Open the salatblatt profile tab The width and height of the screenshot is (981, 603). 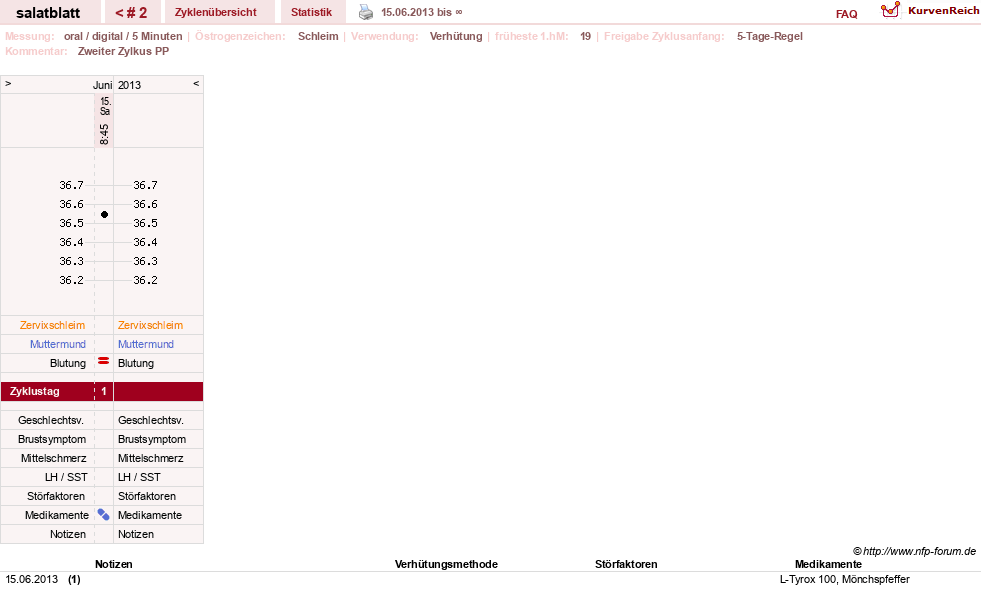pos(48,13)
